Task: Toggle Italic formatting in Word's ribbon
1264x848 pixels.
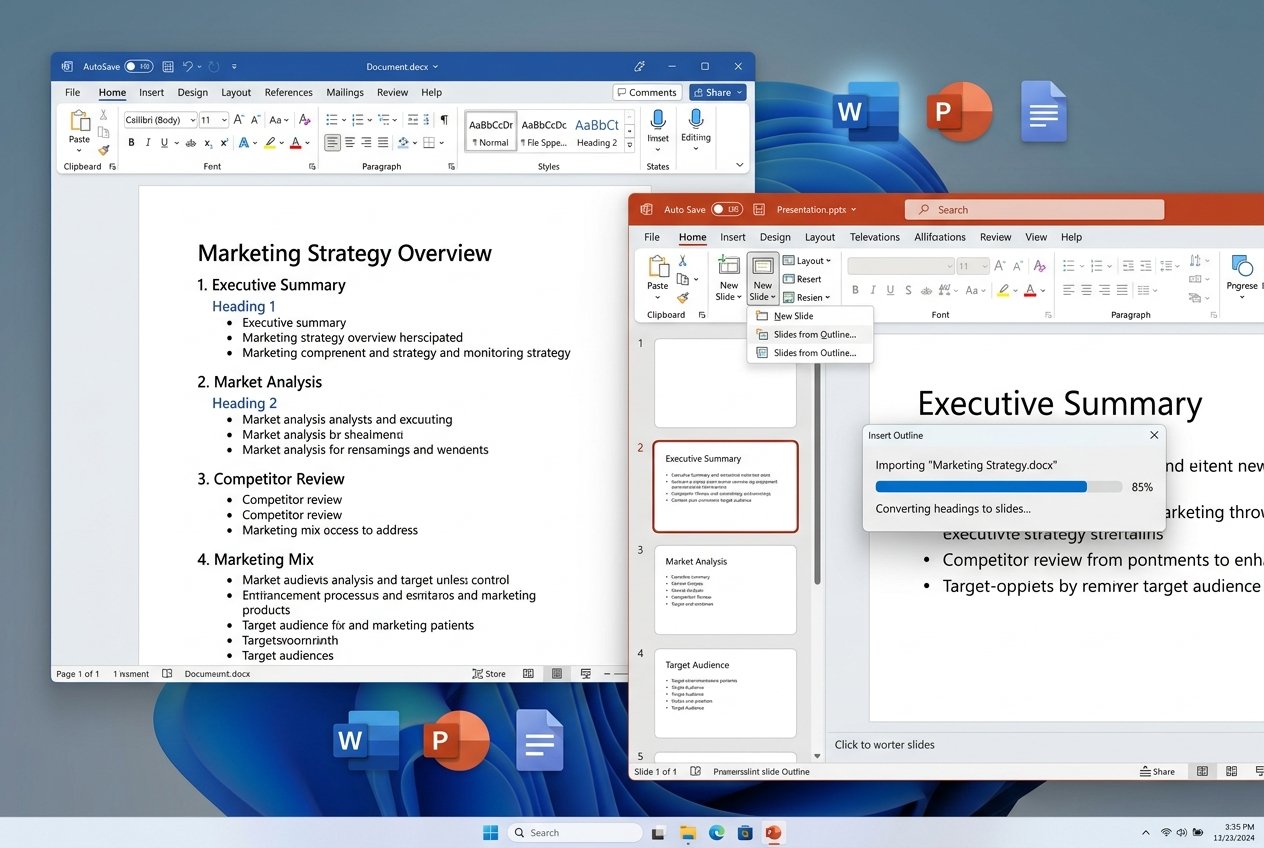Action: pyautogui.click(x=148, y=143)
